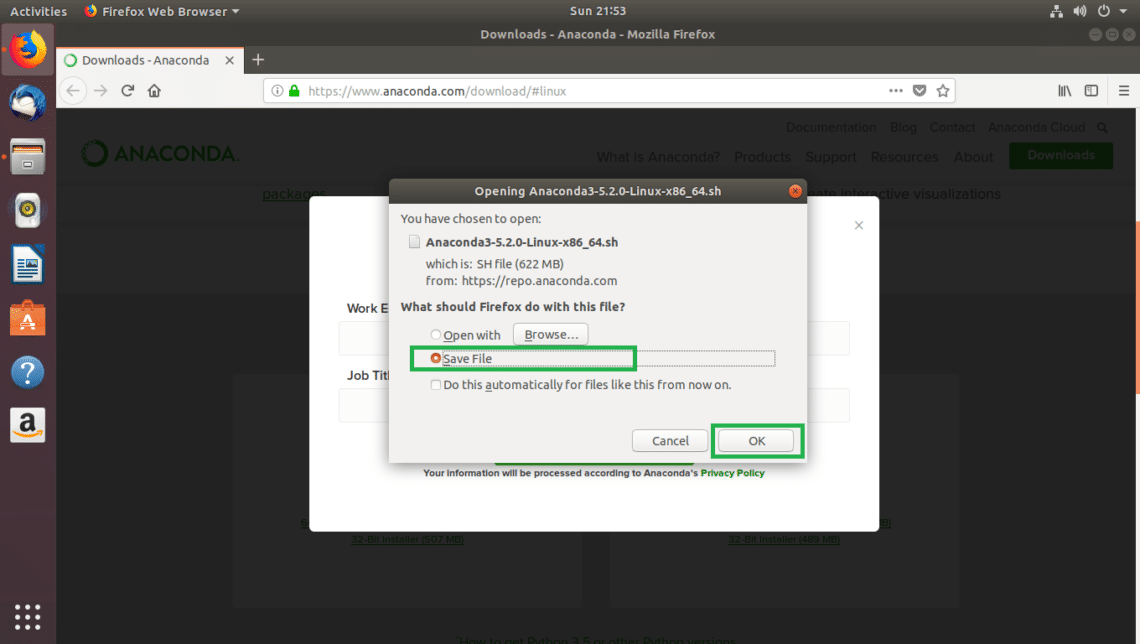Open the Firefox hamburger menu
This screenshot has height=644, width=1140.
(x=1123, y=91)
